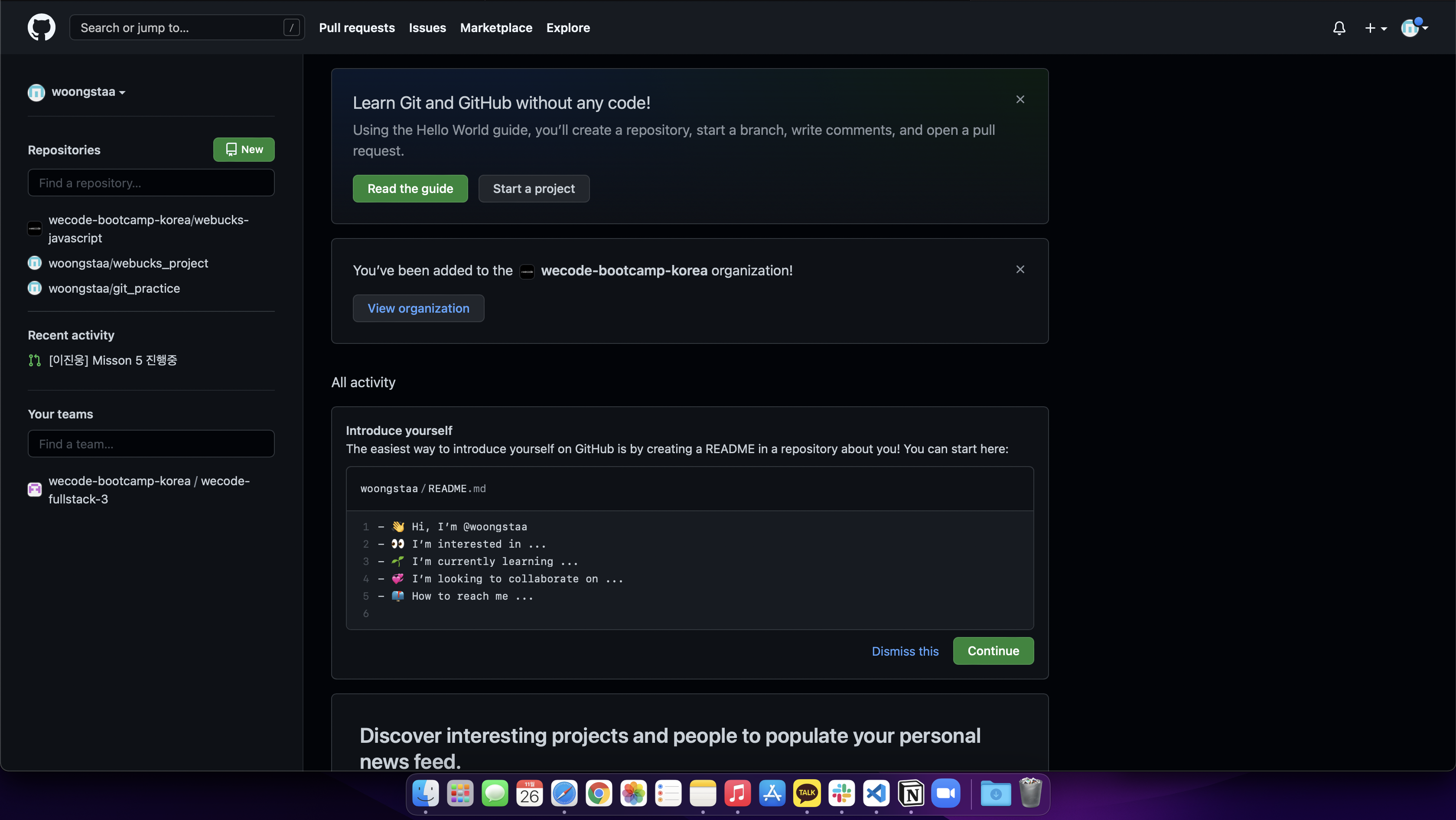The width and height of the screenshot is (1456, 820).
Task: Open woongstaa/git_practice repository
Action: click(114, 288)
